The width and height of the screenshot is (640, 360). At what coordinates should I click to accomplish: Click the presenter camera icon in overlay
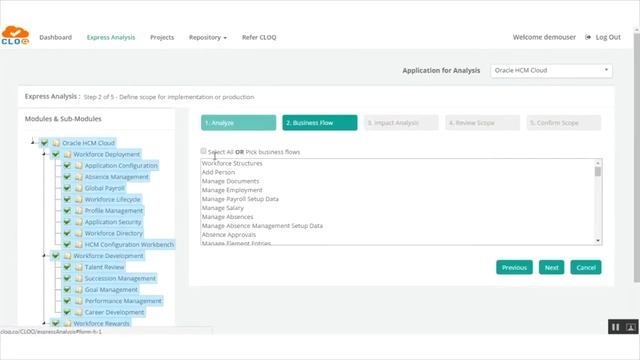(x=630, y=327)
